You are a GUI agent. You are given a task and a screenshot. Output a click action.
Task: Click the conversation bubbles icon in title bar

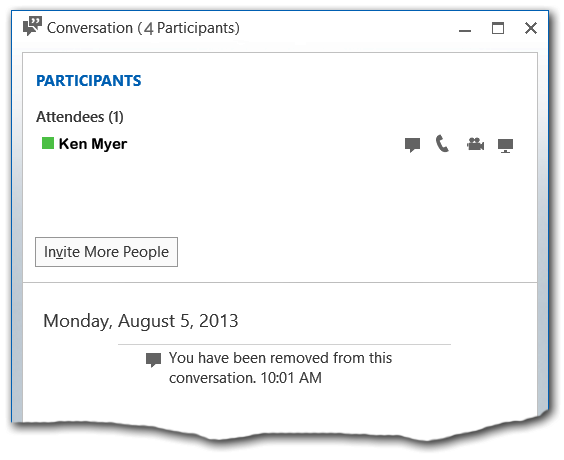[x=32, y=26]
